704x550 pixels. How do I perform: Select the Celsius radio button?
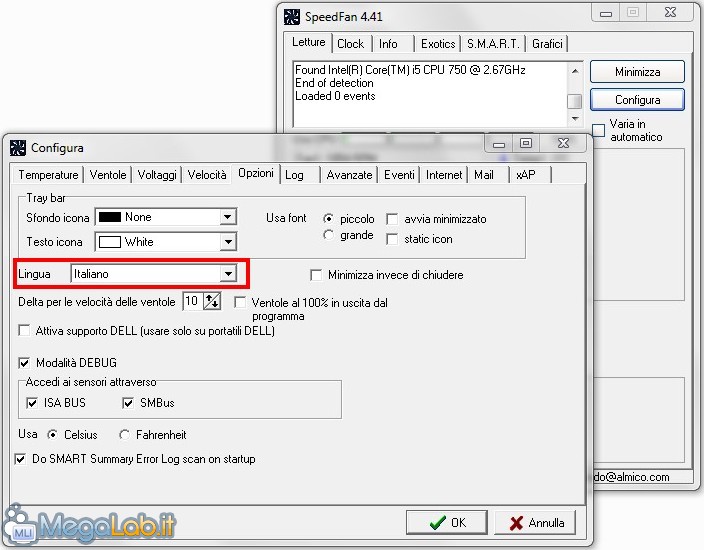pos(53,435)
